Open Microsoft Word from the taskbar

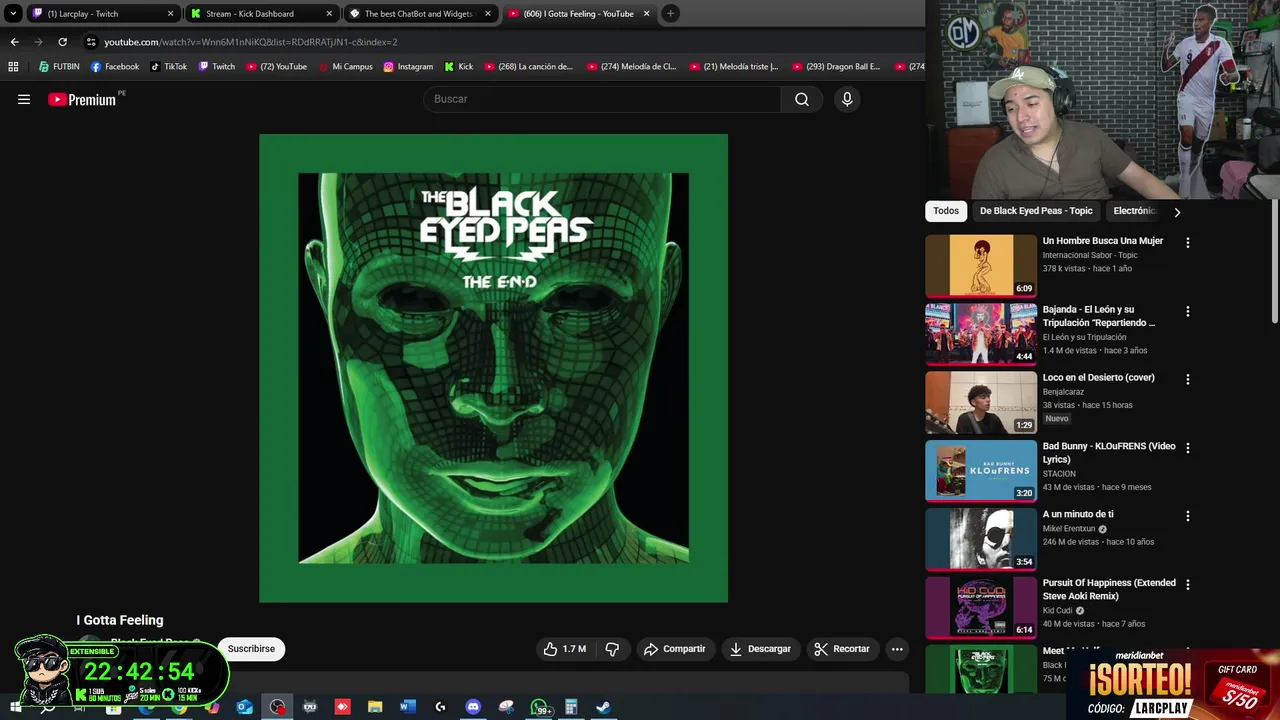click(x=407, y=707)
